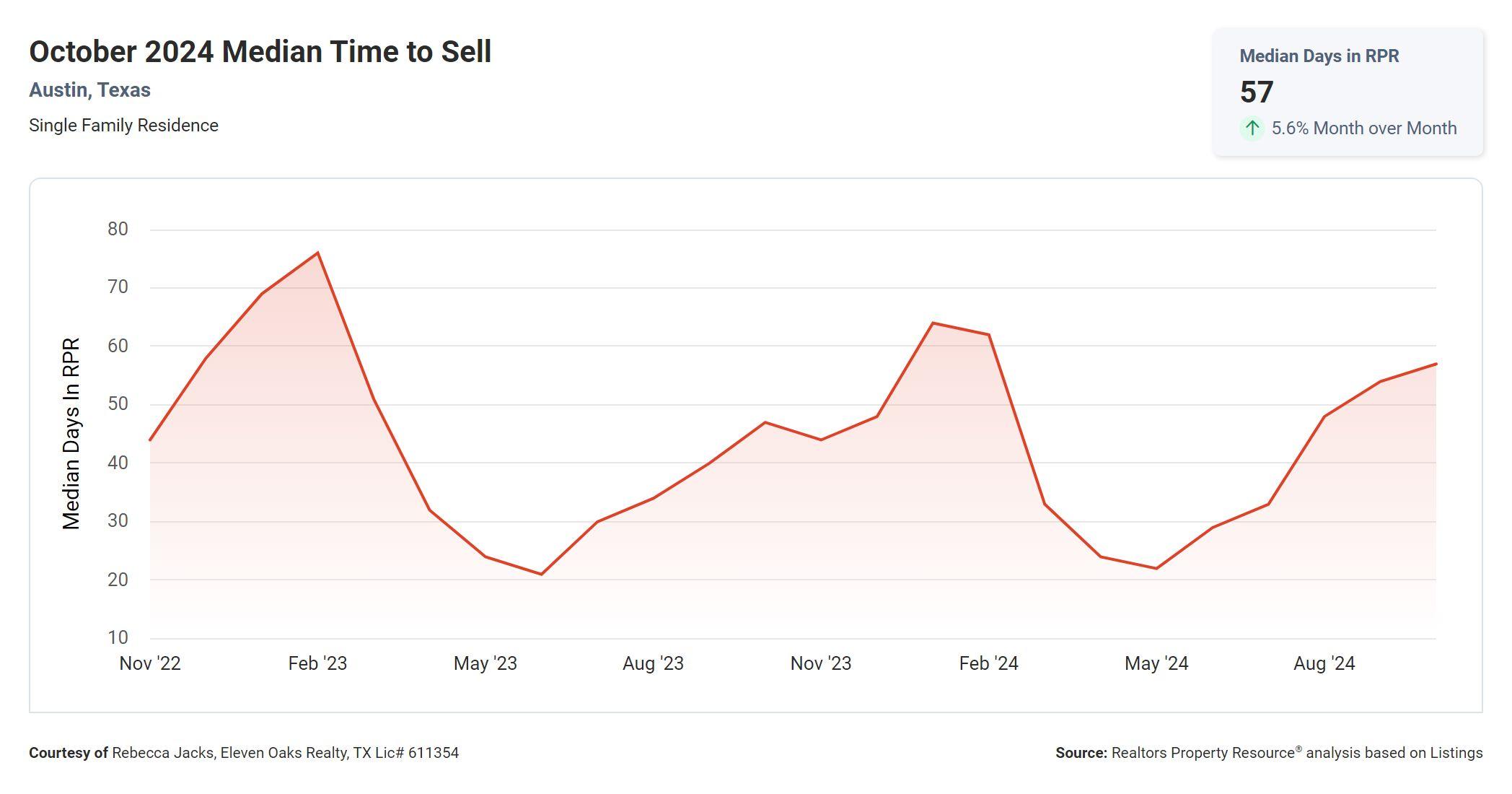Click the "May '23" x-axis label
The height and width of the screenshot is (794, 1512).
[x=485, y=663]
